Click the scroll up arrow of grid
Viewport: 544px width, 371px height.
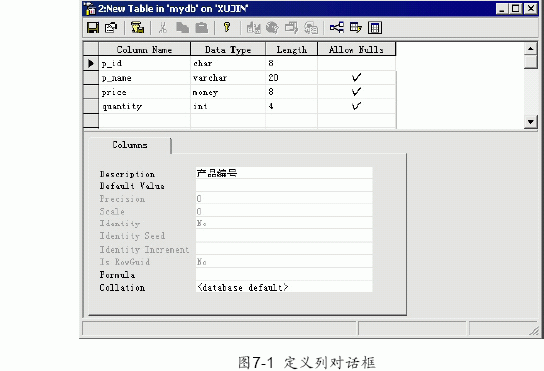click(530, 49)
